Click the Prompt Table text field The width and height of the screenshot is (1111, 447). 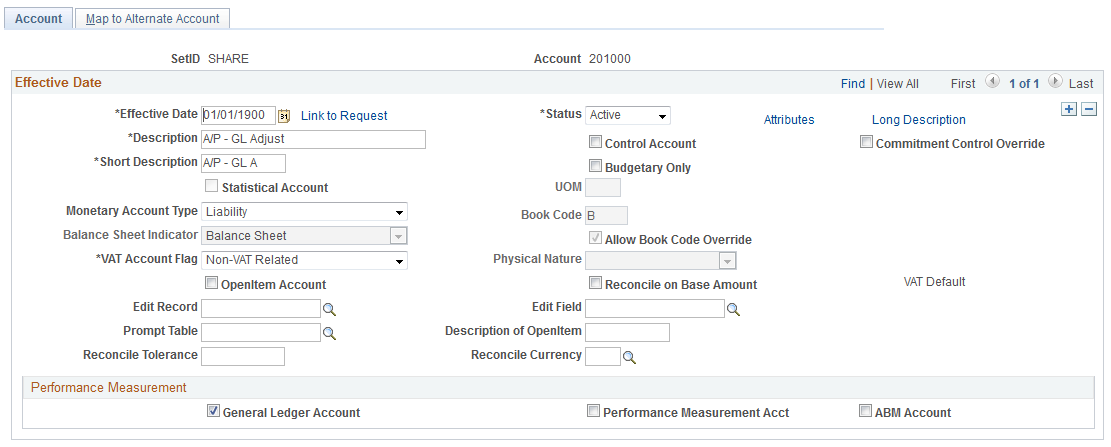pos(261,332)
